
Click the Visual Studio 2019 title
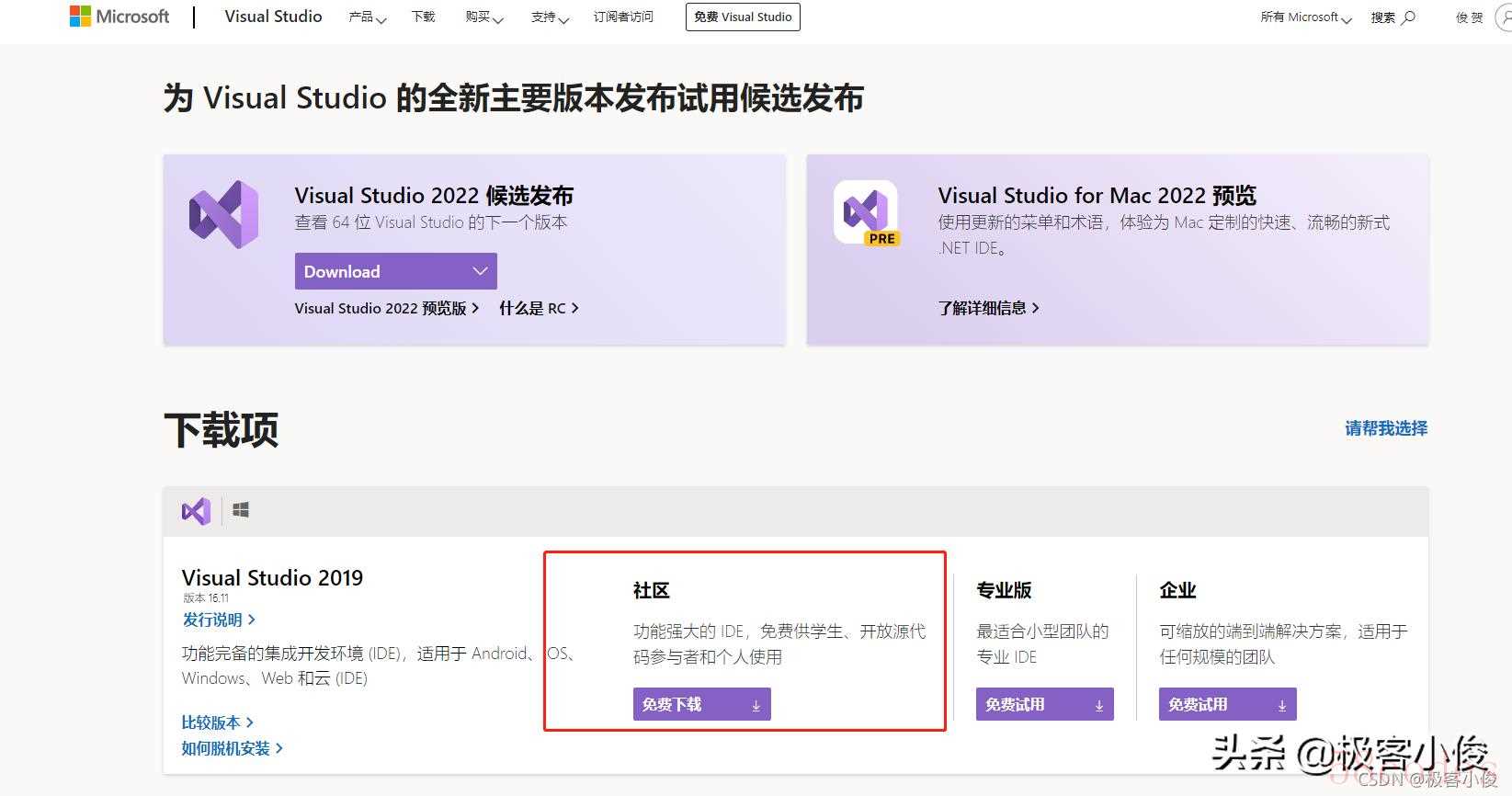click(272, 577)
